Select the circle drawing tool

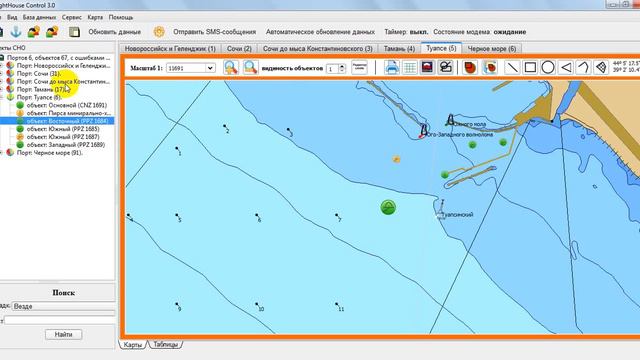pos(548,67)
